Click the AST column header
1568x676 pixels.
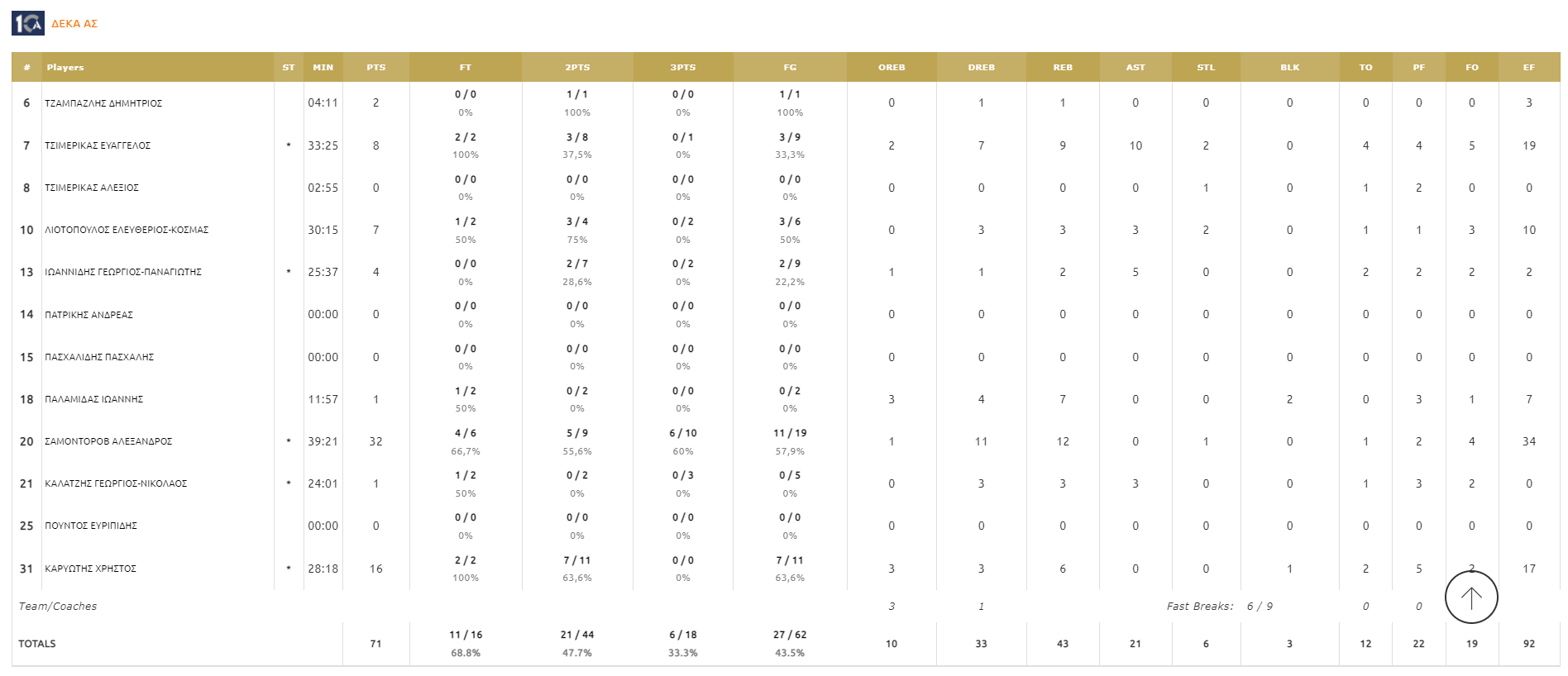coord(1135,68)
